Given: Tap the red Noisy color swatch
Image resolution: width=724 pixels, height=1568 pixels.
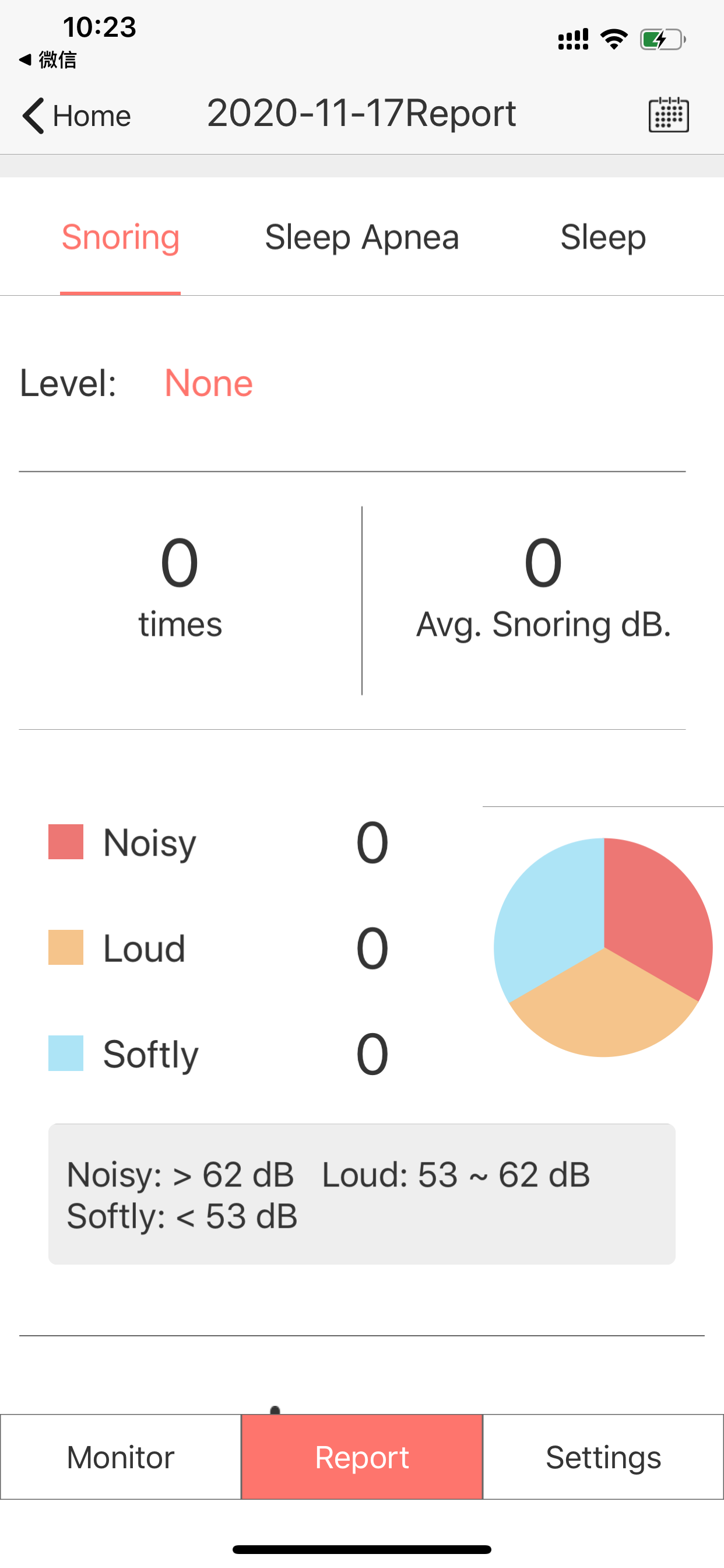Looking at the screenshot, I should coord(66,842).
